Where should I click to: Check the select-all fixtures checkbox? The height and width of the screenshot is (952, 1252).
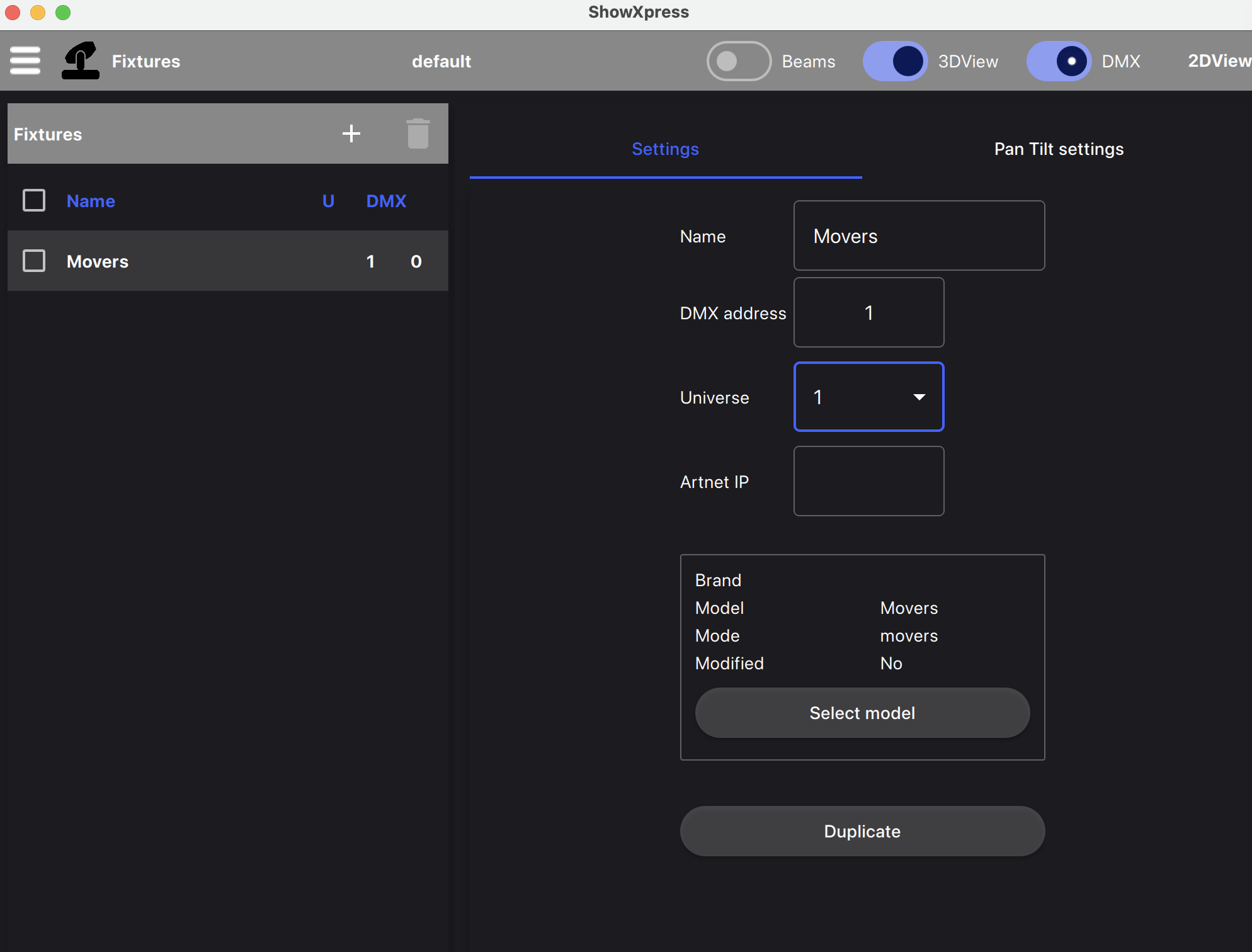(x=34, y=201)
